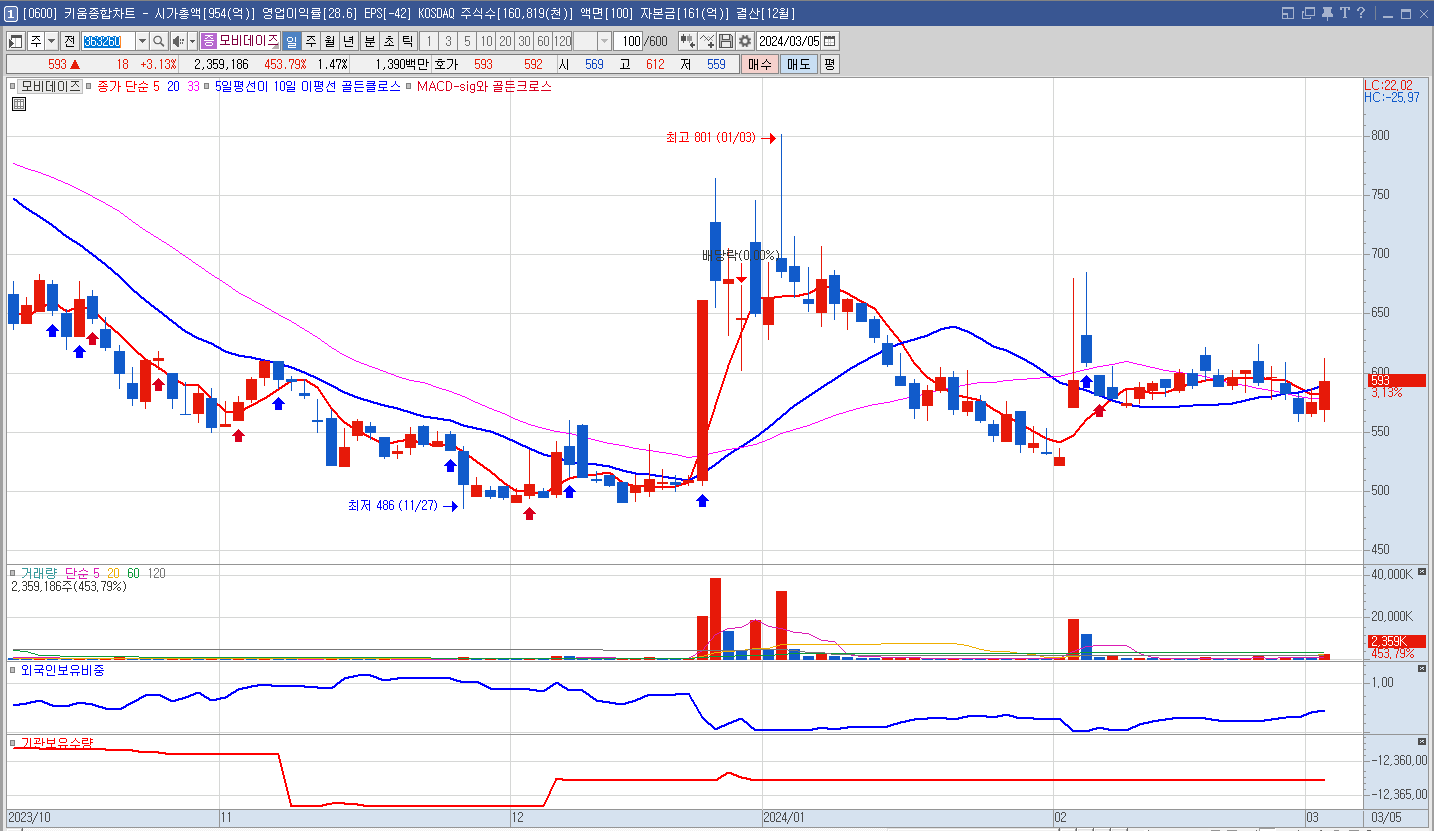Click the numbered 1 screen icon in title bar

point(10,13)
